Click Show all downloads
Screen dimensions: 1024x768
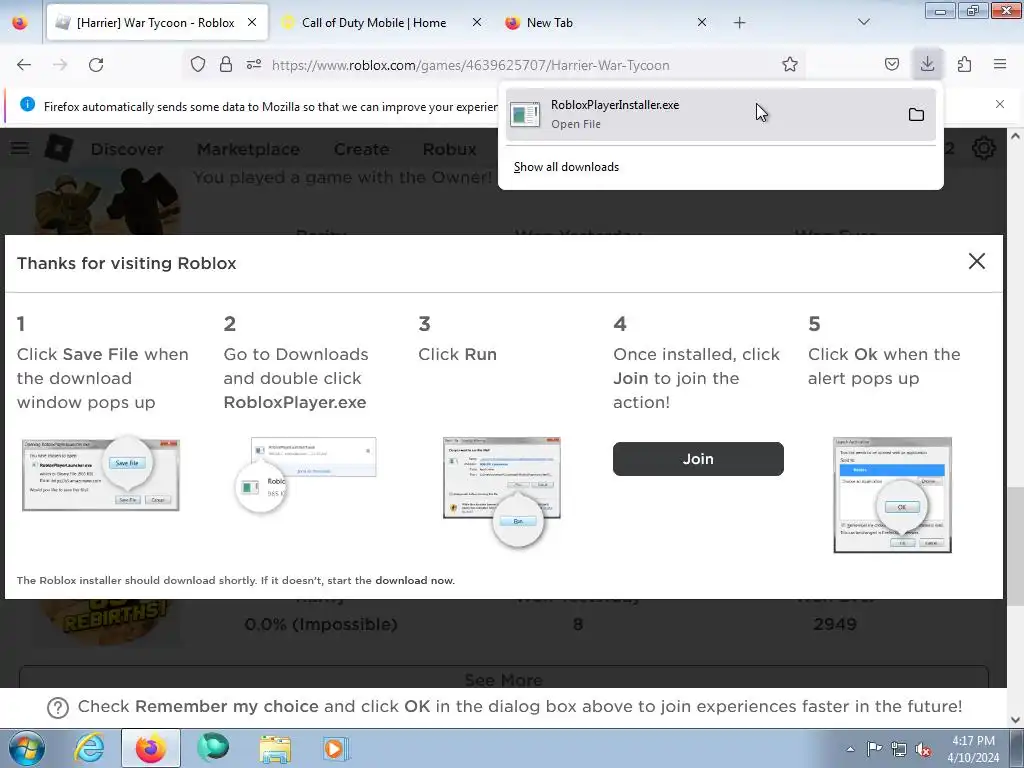(566, 167)
